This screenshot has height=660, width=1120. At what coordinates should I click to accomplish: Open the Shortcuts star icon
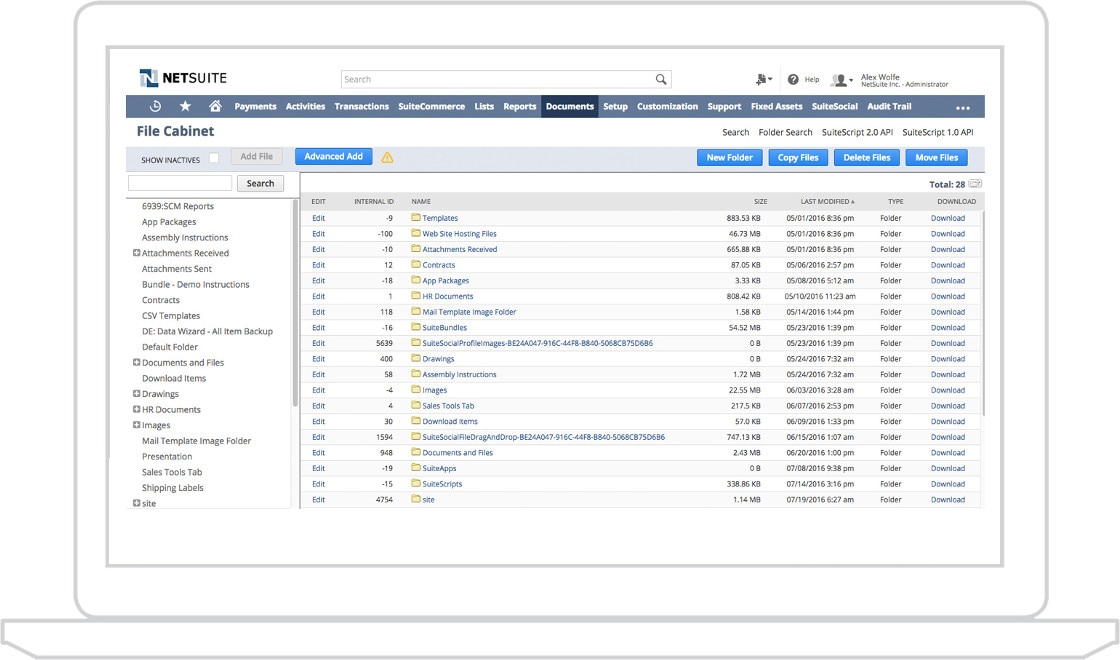[185, 107]
